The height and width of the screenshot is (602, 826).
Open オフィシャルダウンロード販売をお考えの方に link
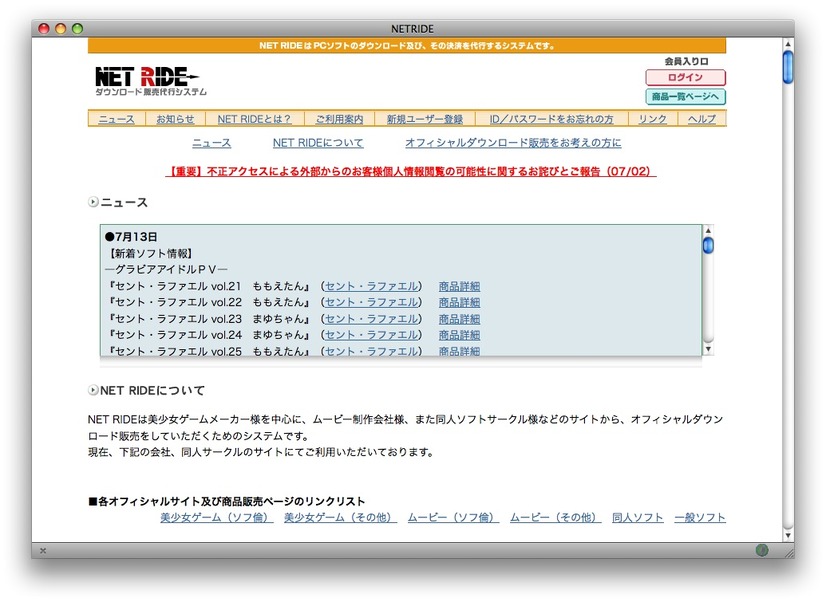tap(513, 143)
